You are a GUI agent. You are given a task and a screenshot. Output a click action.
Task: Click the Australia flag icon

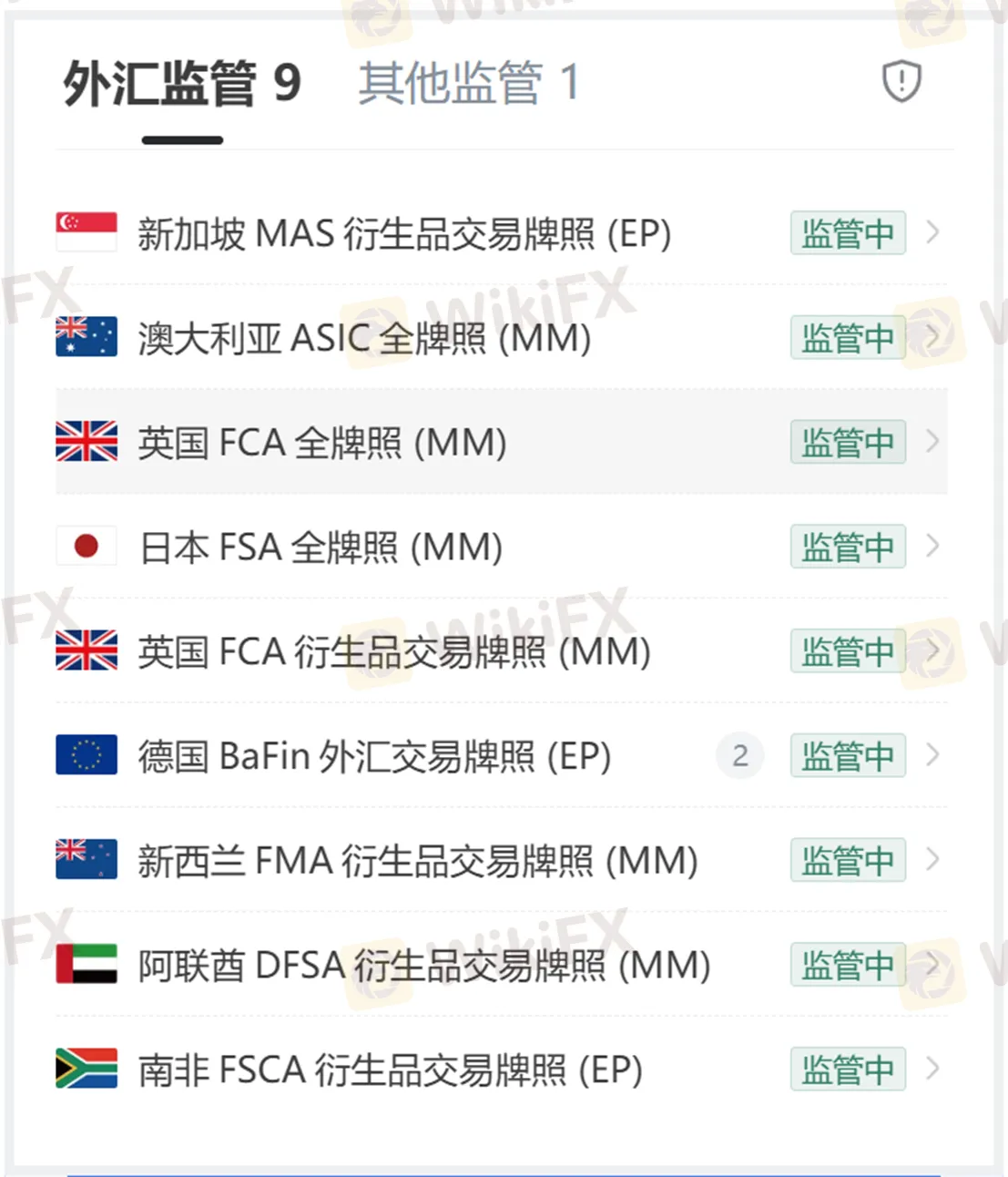87,337
